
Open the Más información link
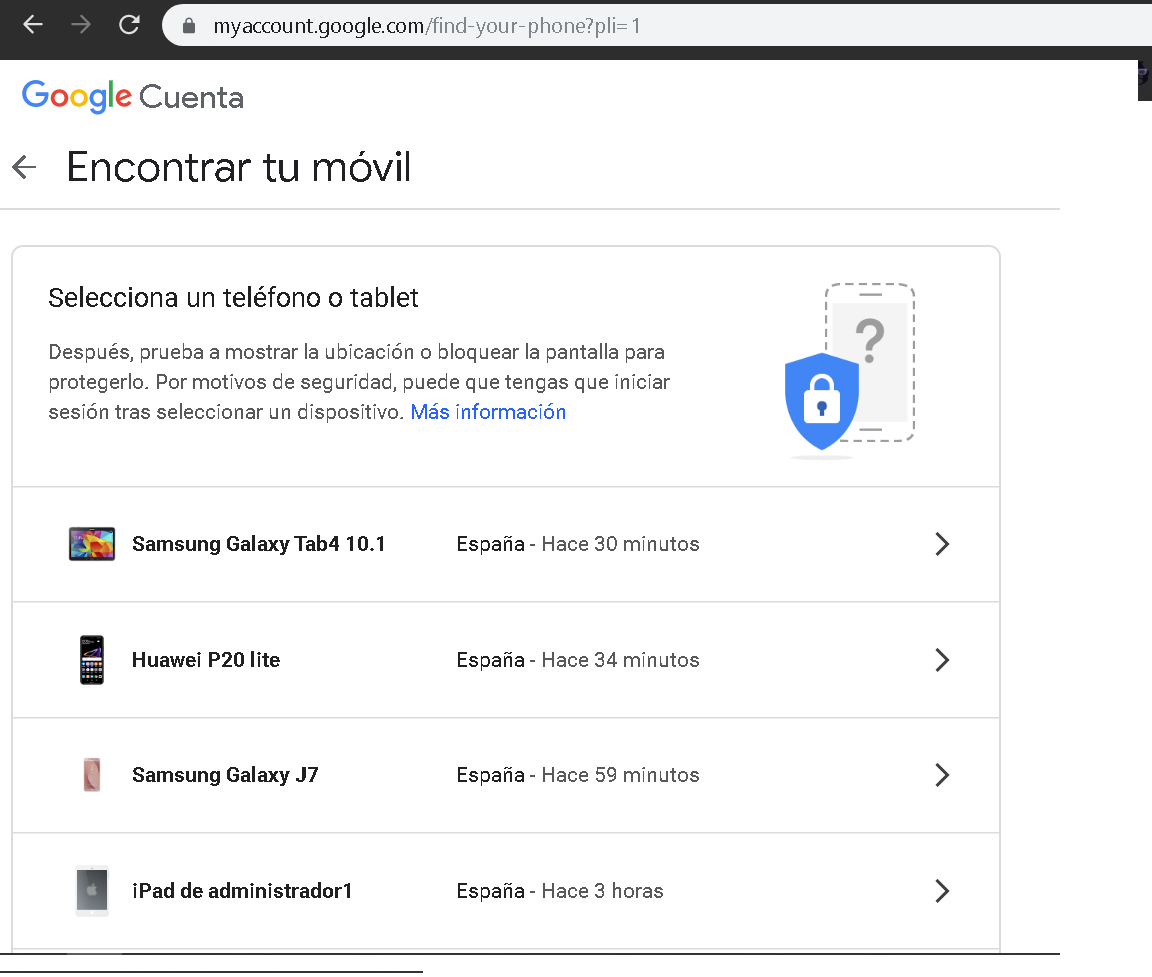(488, 412)
